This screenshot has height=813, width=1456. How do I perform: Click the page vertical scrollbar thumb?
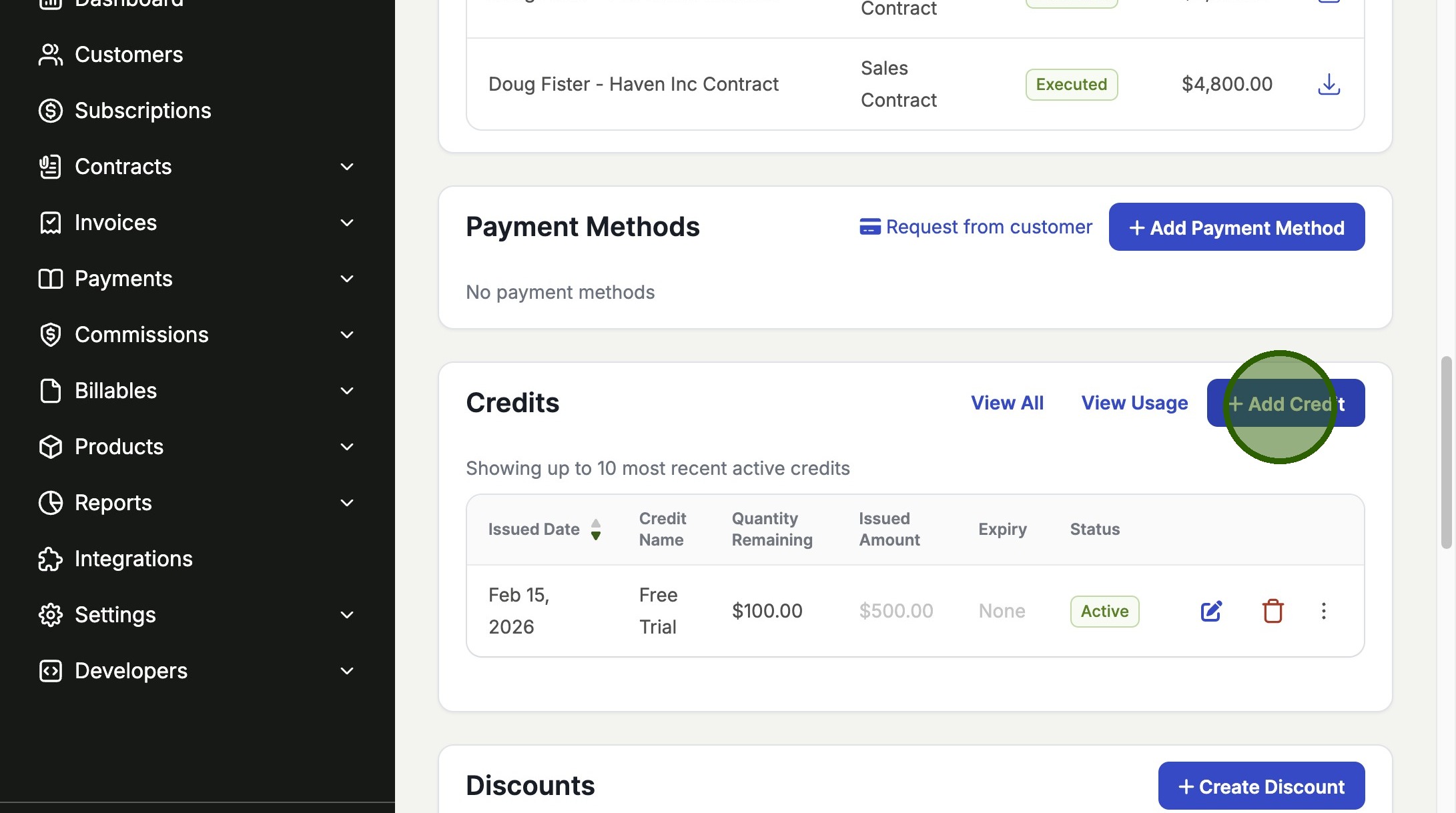[1446, 454]
